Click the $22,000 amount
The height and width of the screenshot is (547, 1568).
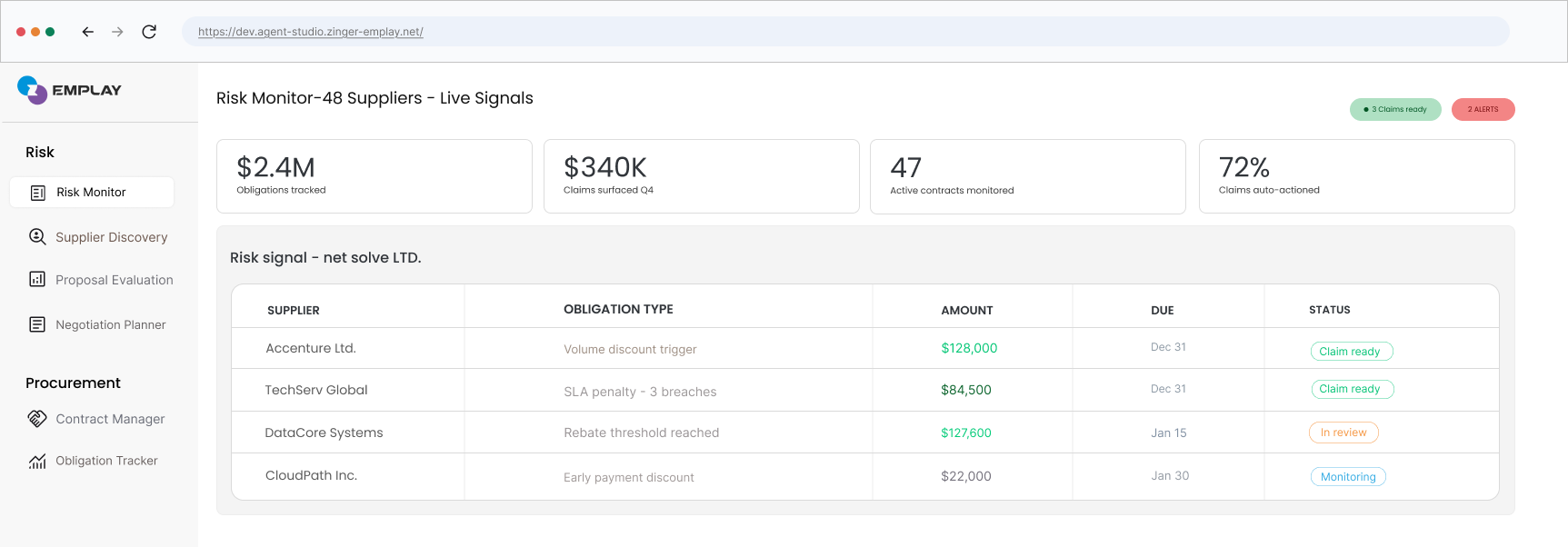click(966, 476)
